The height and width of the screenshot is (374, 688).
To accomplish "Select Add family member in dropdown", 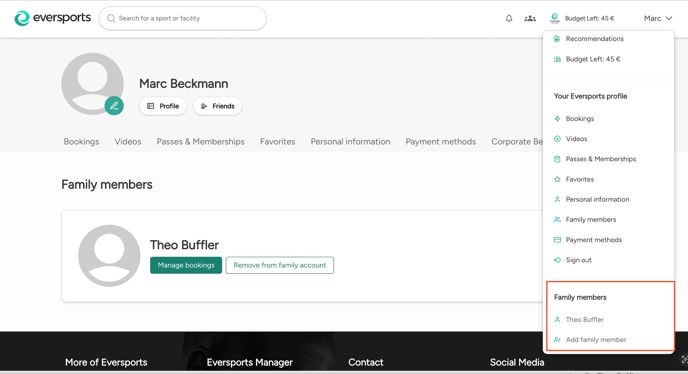I will point(595,340).
